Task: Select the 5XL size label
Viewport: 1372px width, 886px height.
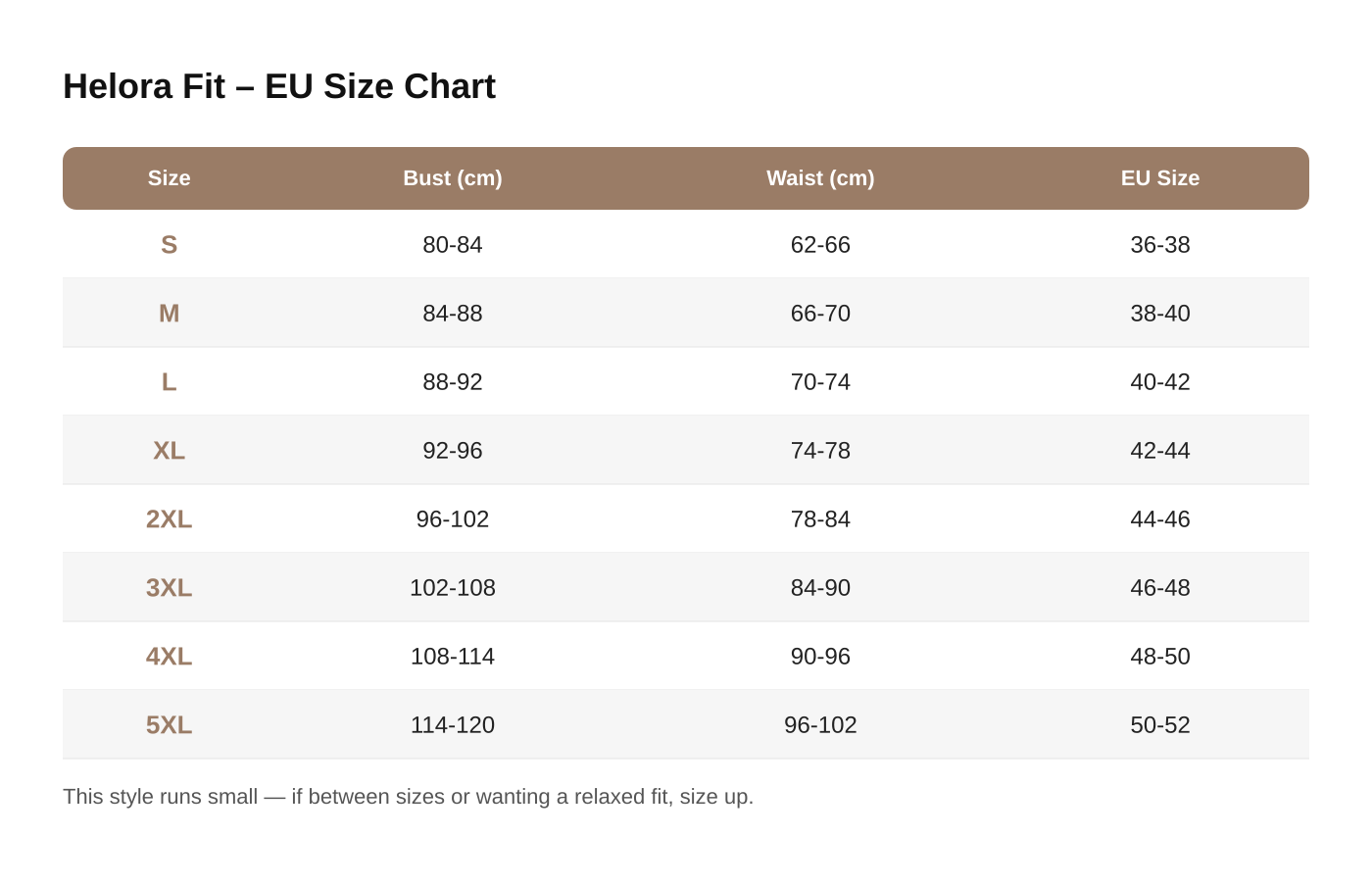Action: coord(169,725)
